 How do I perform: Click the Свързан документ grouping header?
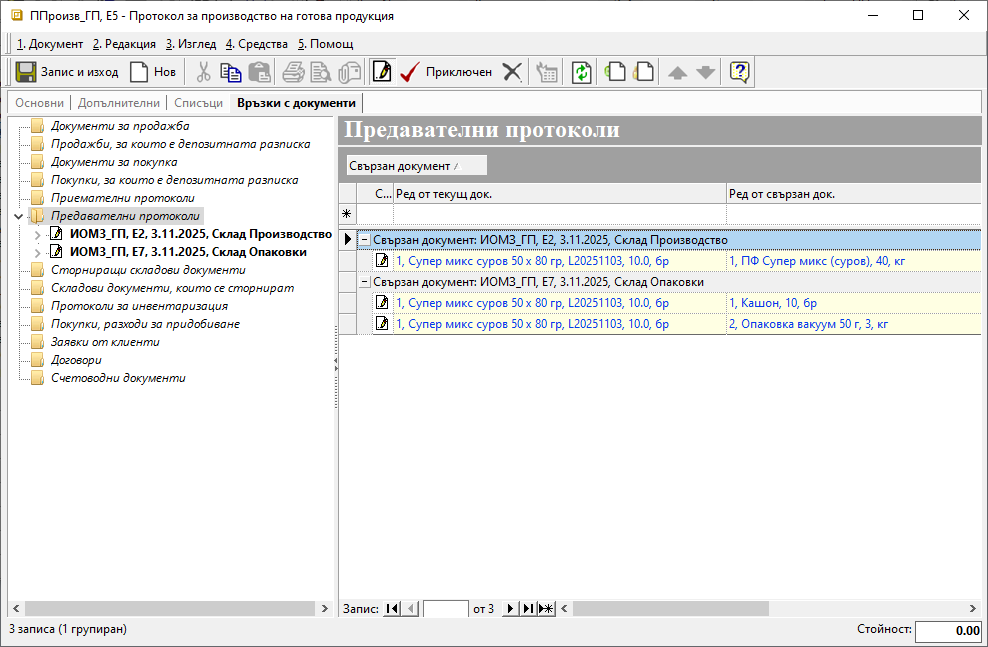[x=416, y=165]
